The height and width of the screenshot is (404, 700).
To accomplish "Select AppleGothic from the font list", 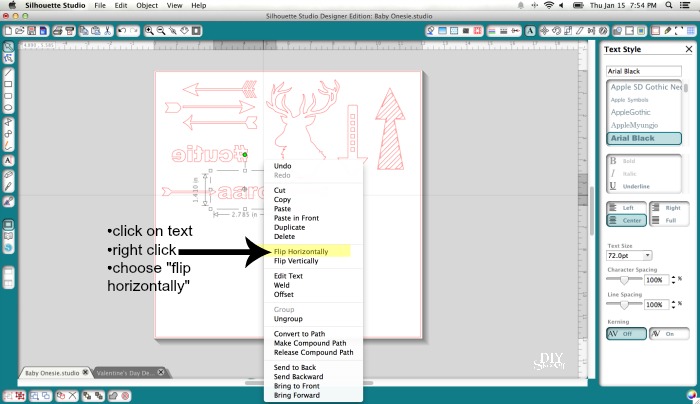I will click(628, 112).
